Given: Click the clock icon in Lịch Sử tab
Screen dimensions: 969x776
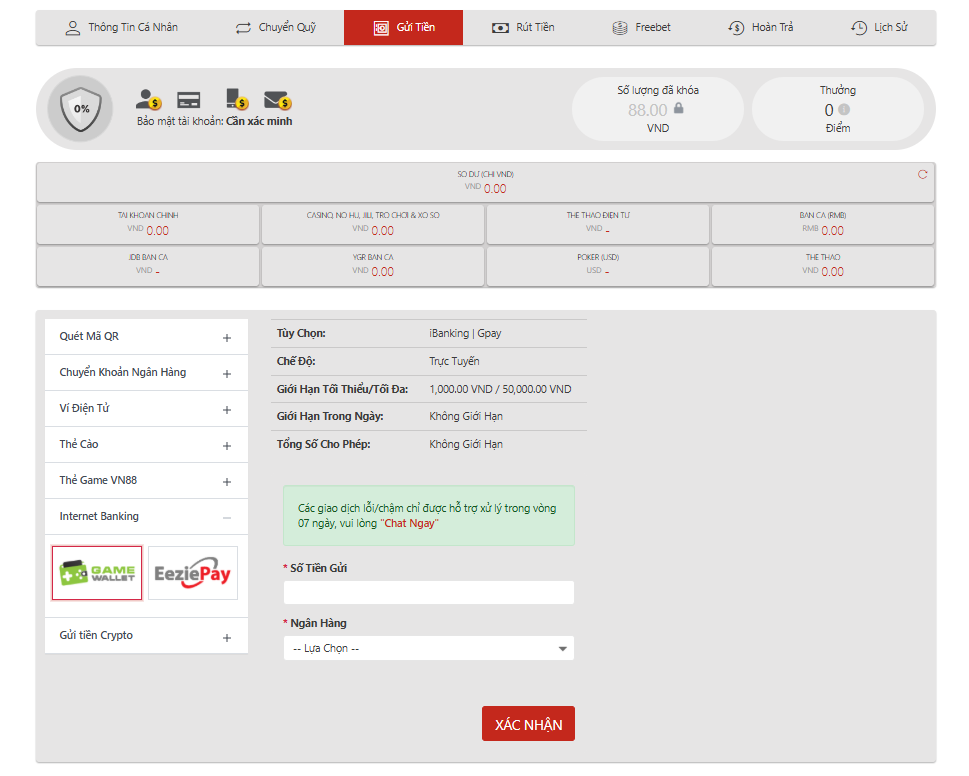Looking at the screenshot, I should click(859, 28).
